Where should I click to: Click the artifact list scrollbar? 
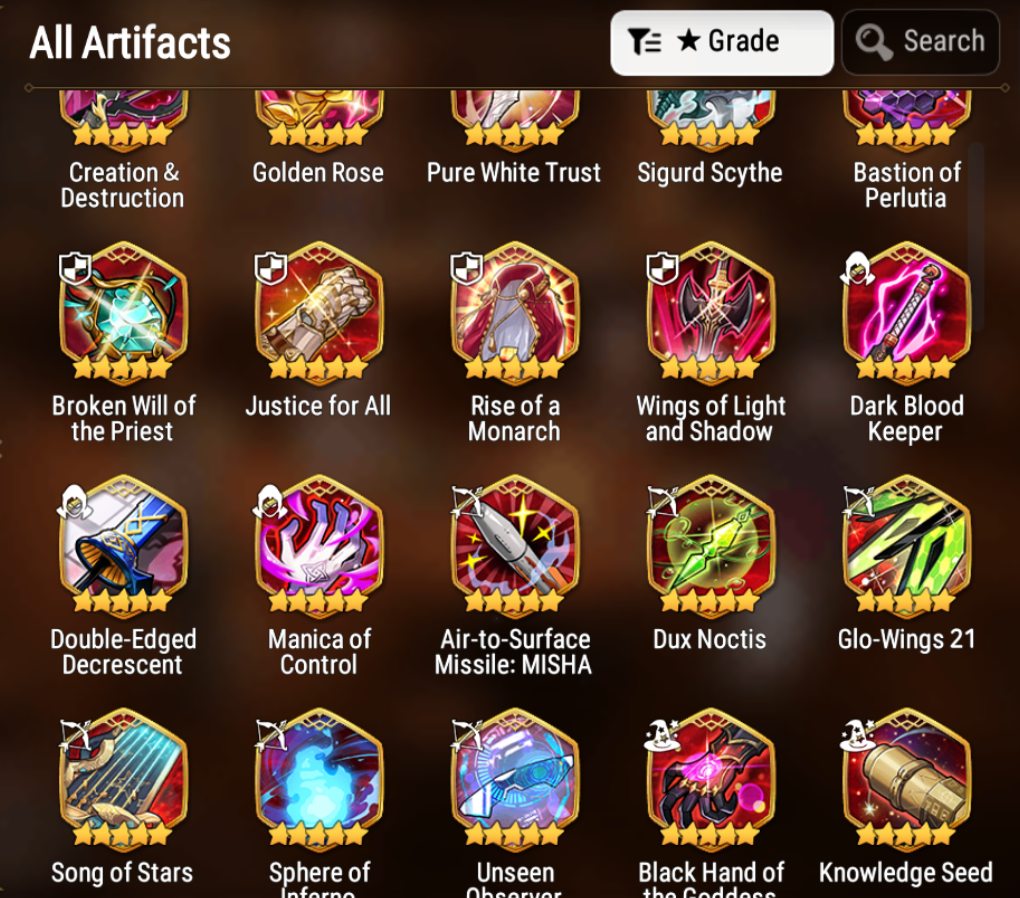tap(976, 238)
